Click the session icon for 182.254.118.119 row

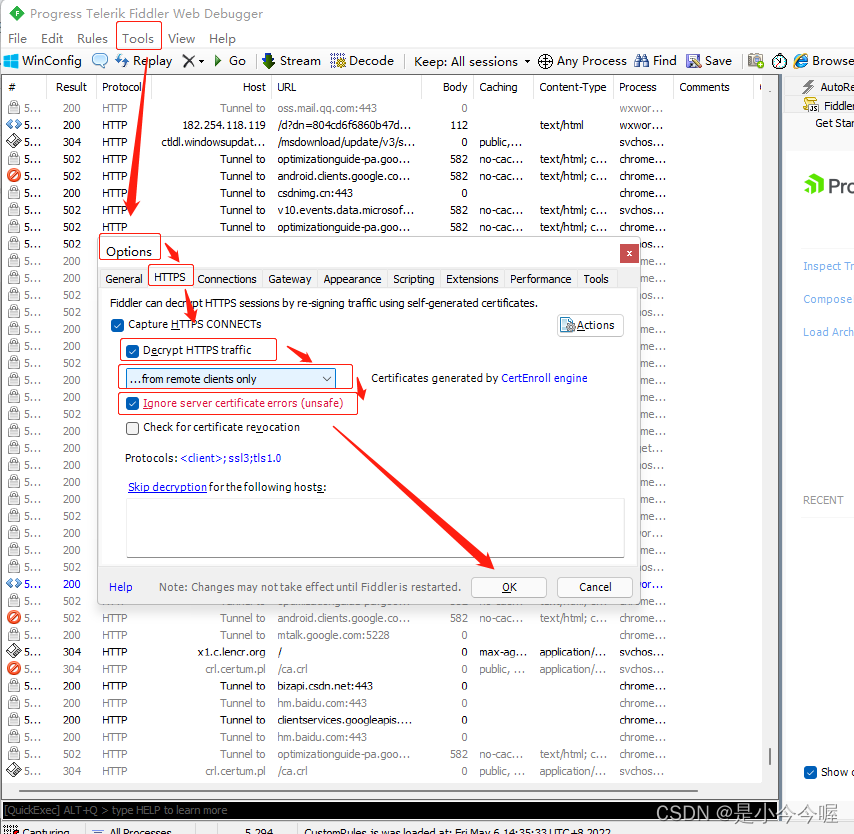[14, 125]
